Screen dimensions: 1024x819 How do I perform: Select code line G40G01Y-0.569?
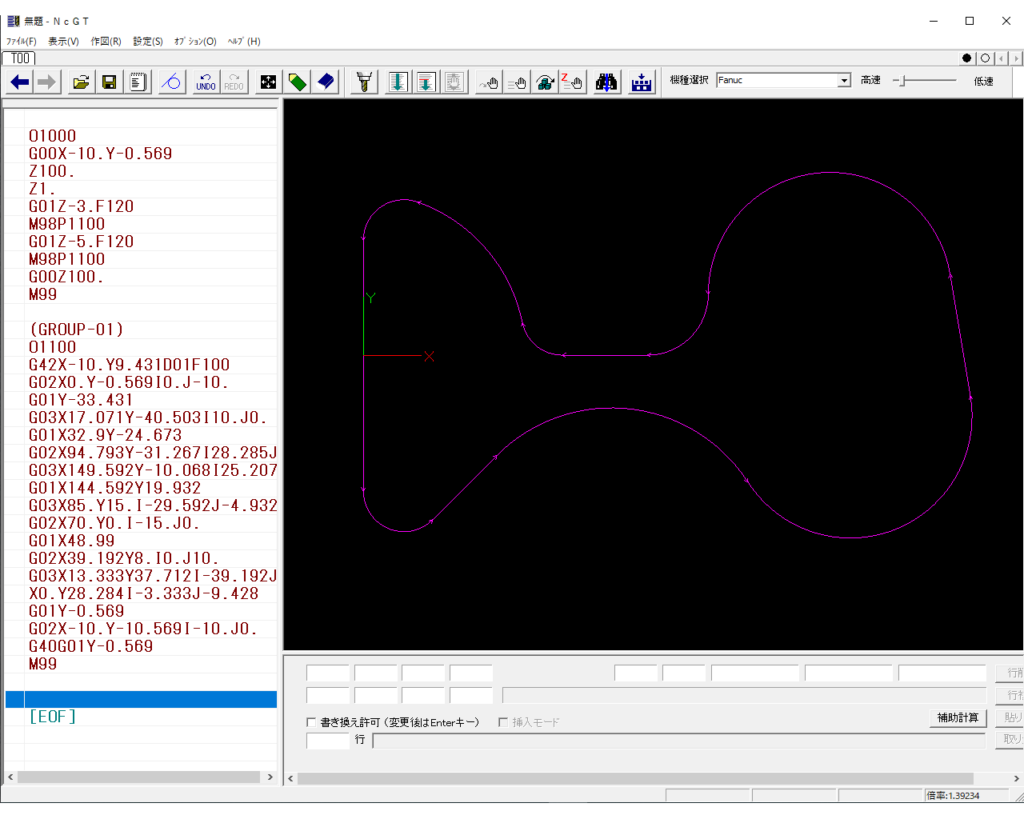point(91,647)
